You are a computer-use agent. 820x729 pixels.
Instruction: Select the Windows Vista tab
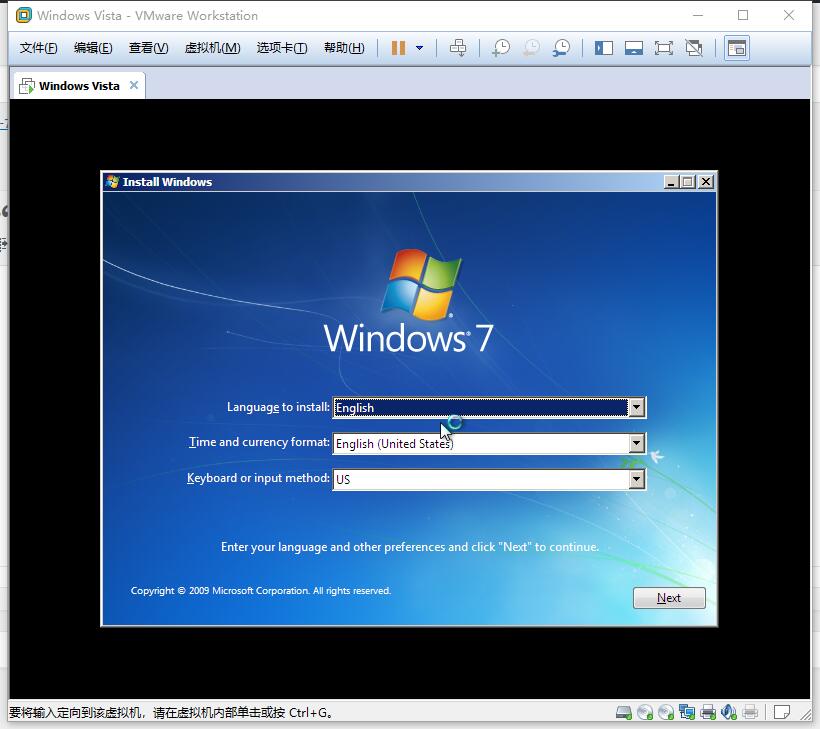point(78,86)
